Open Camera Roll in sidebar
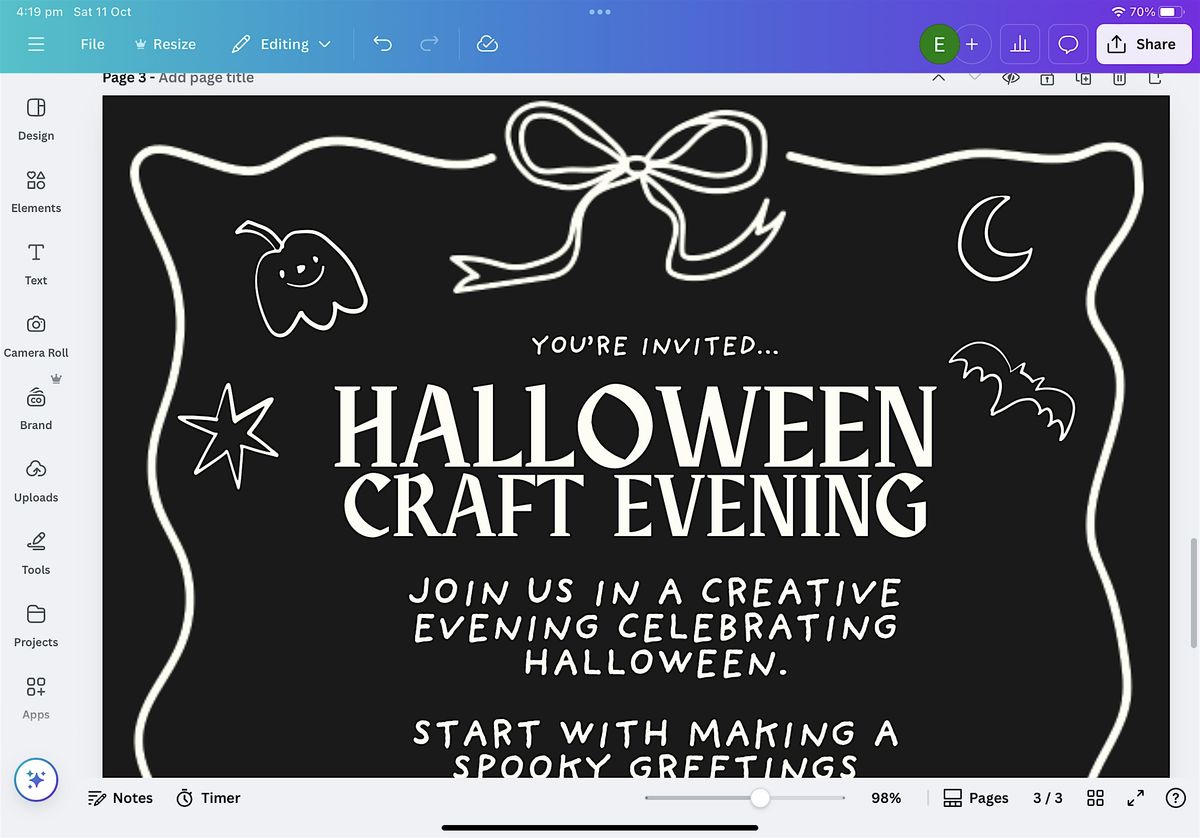1200x838 pixels. pyautogui.click(x=36, y=335)
